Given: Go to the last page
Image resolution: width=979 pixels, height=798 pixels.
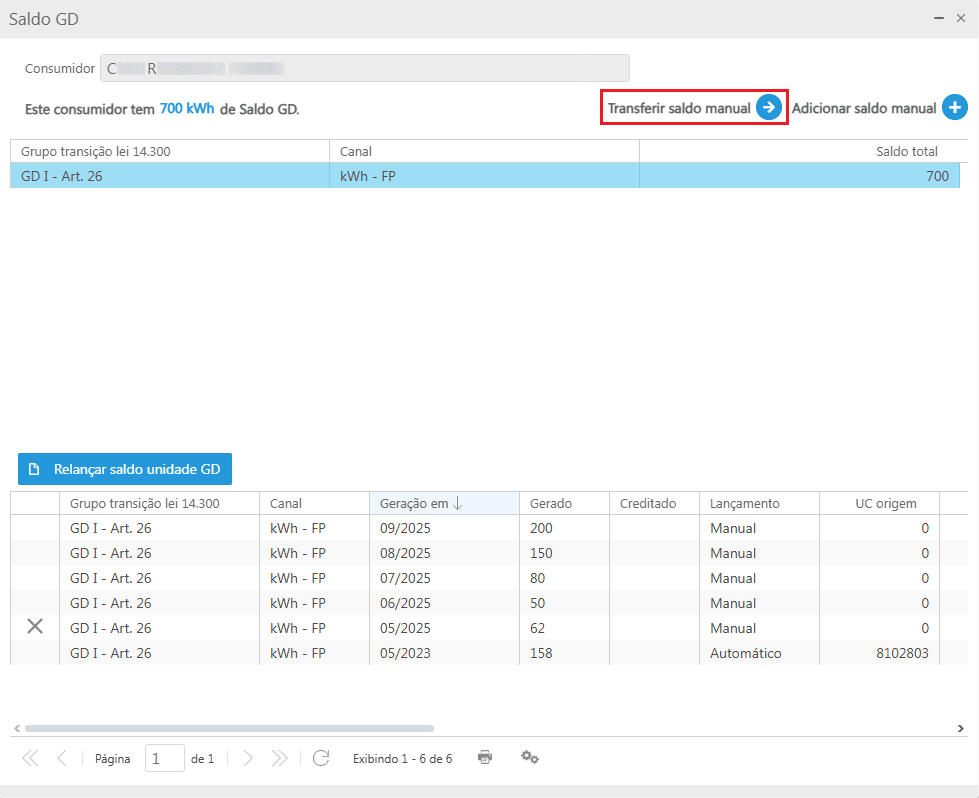Looking at the screenshot, I should coord(280,758).
